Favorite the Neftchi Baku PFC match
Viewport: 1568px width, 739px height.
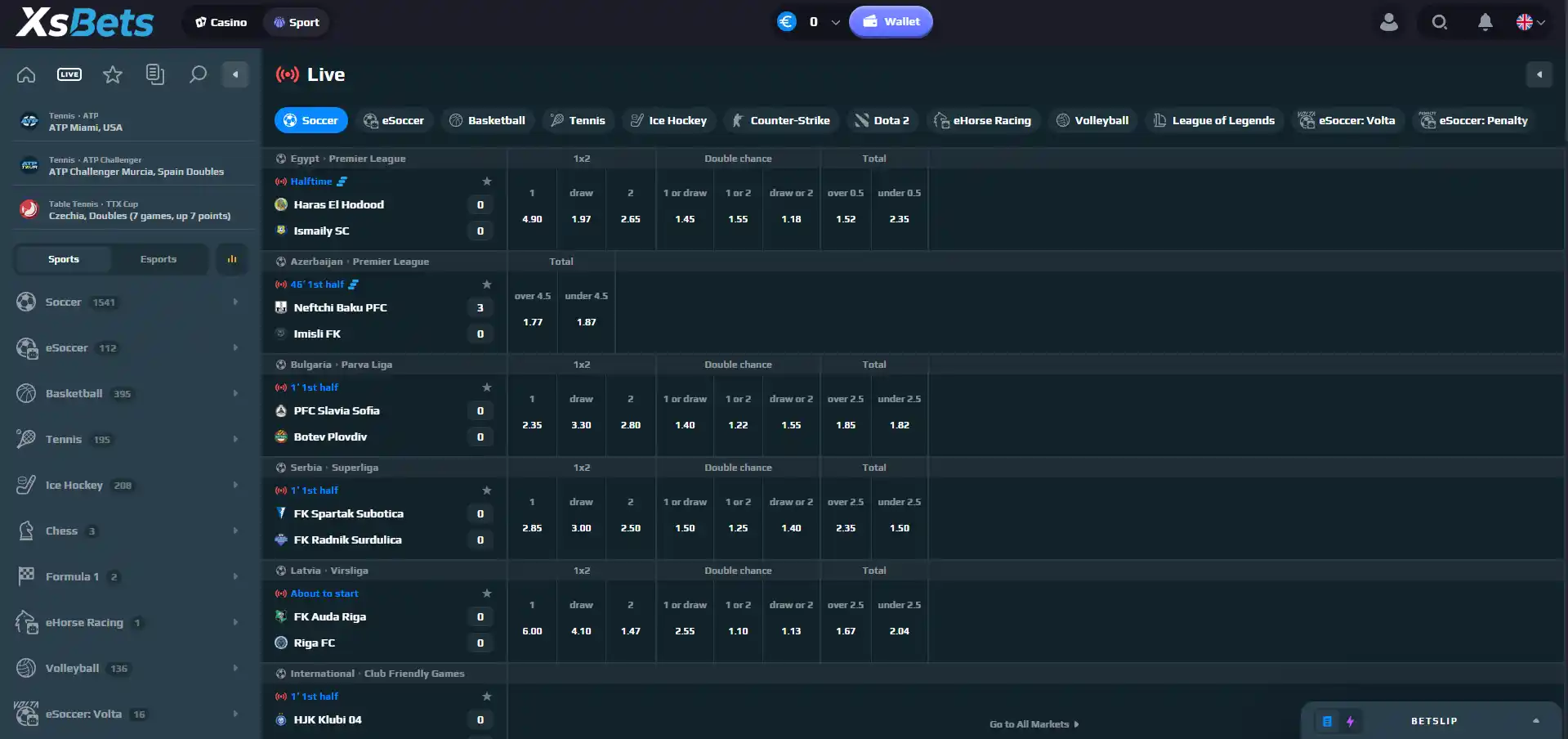[x=487, y=284]
